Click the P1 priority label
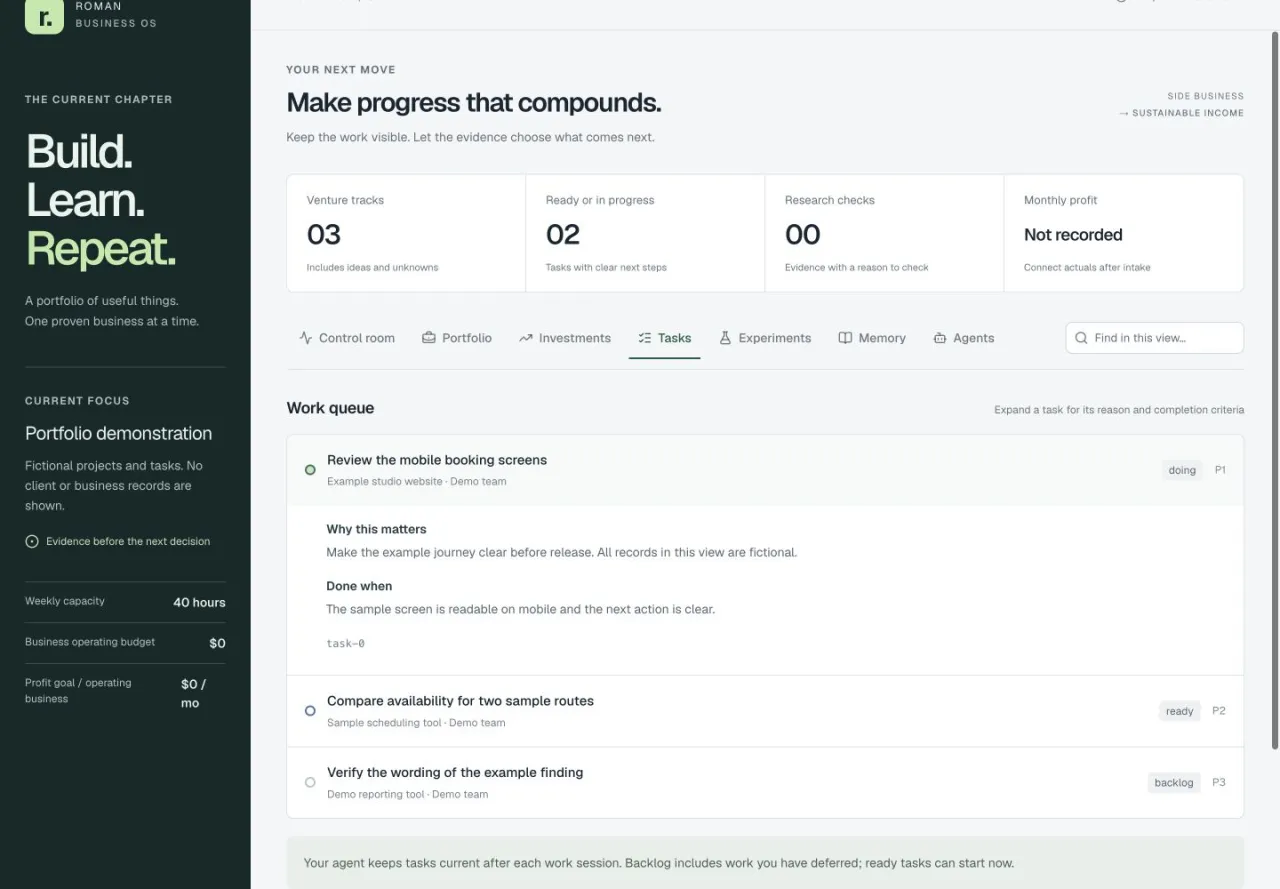The image size is (1280, 889). point(1220,470)
